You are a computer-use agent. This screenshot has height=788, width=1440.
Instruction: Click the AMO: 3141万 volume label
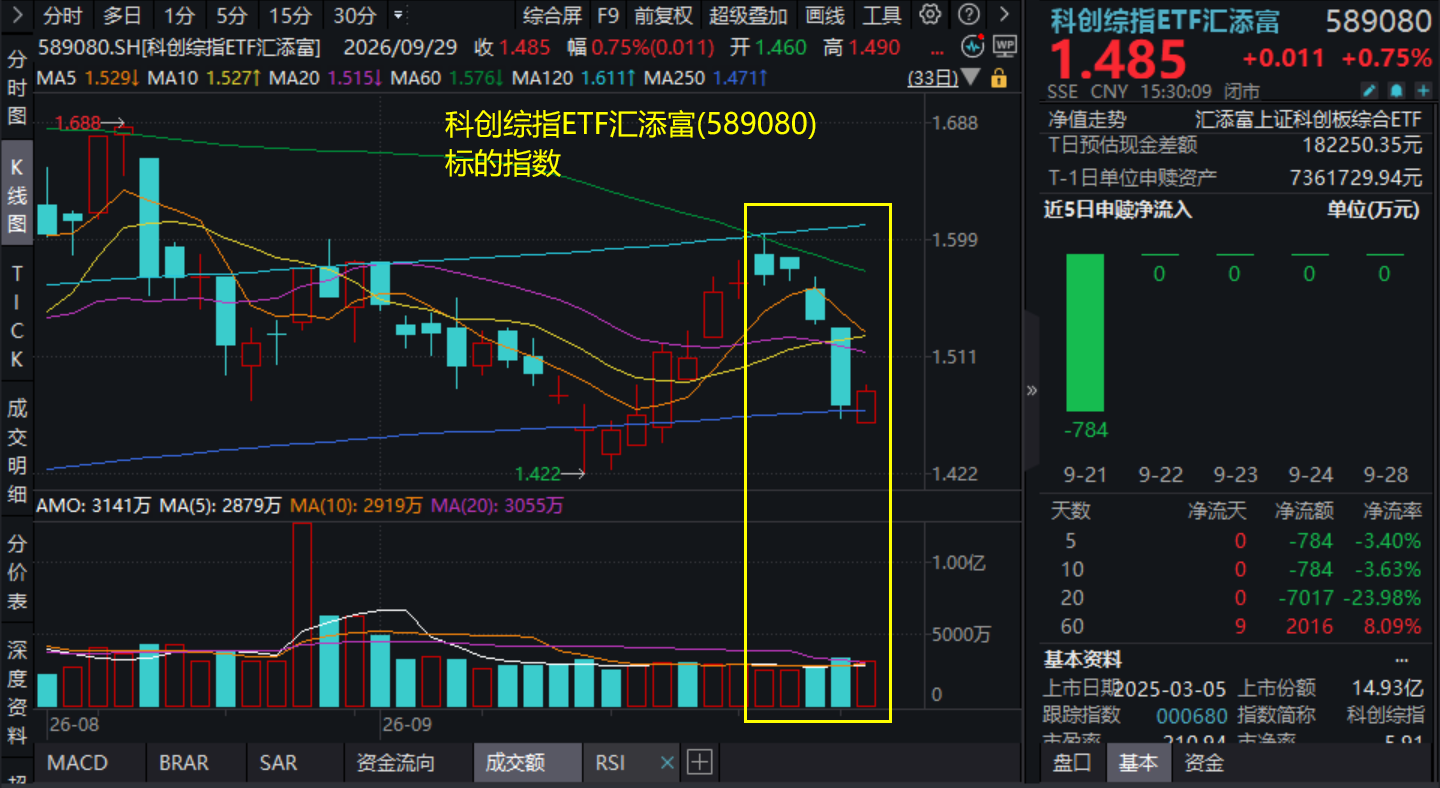[x=93, y=506]
